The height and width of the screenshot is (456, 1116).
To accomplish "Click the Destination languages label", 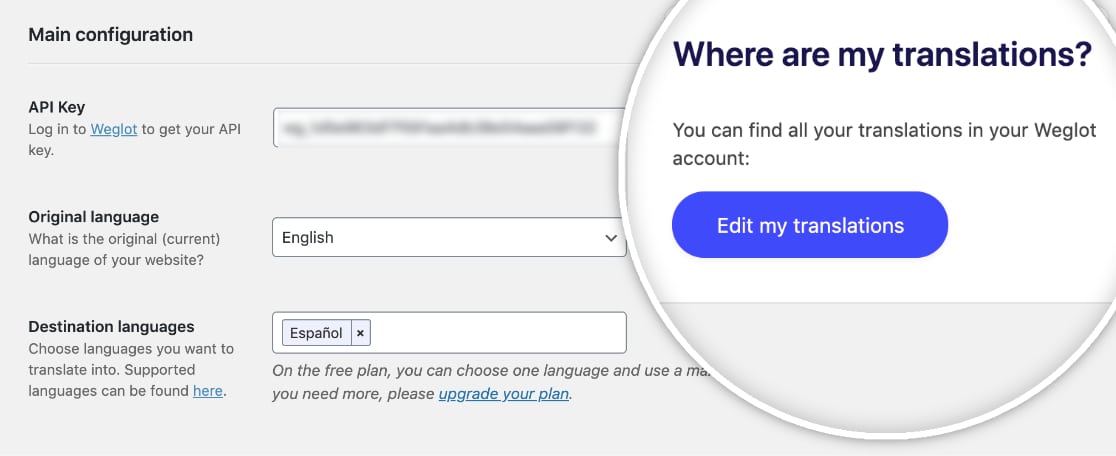I will coord(111,327).
